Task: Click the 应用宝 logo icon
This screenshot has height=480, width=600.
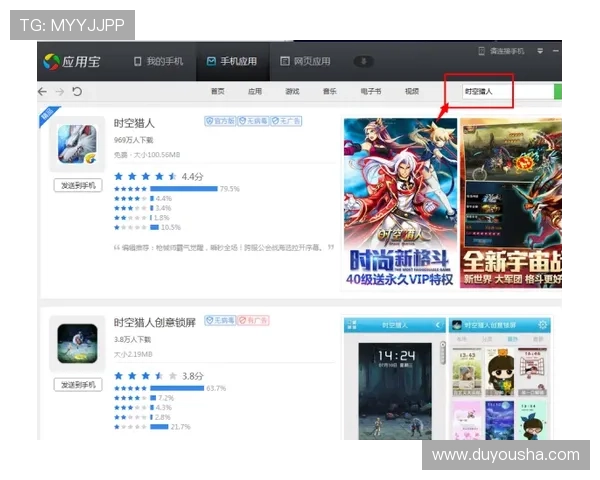Action: pyautogui.click(x=51, y=62)
